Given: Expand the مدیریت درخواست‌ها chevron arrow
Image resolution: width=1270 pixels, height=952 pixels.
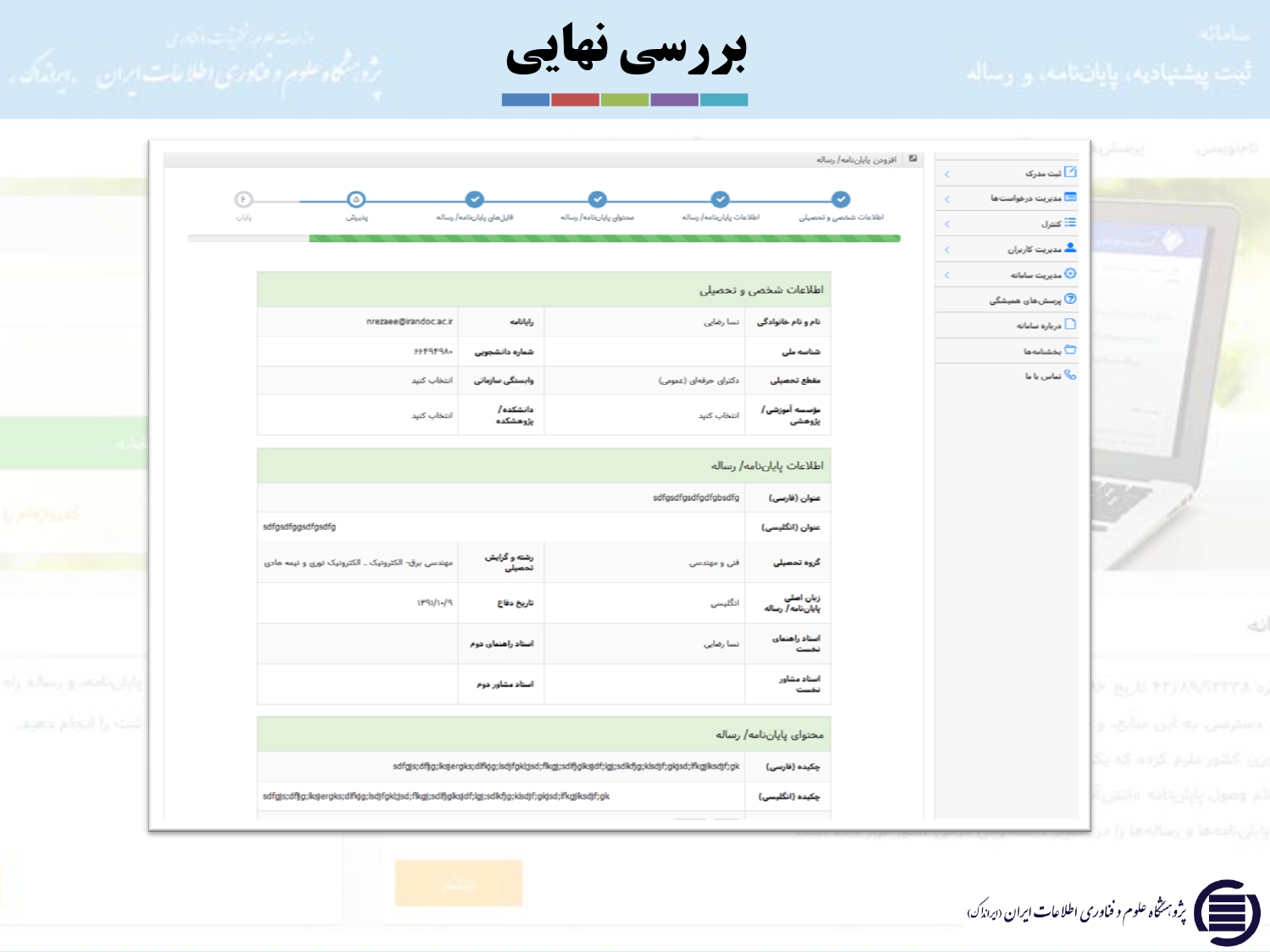Looking at the screenshot, I should (947, 199).
